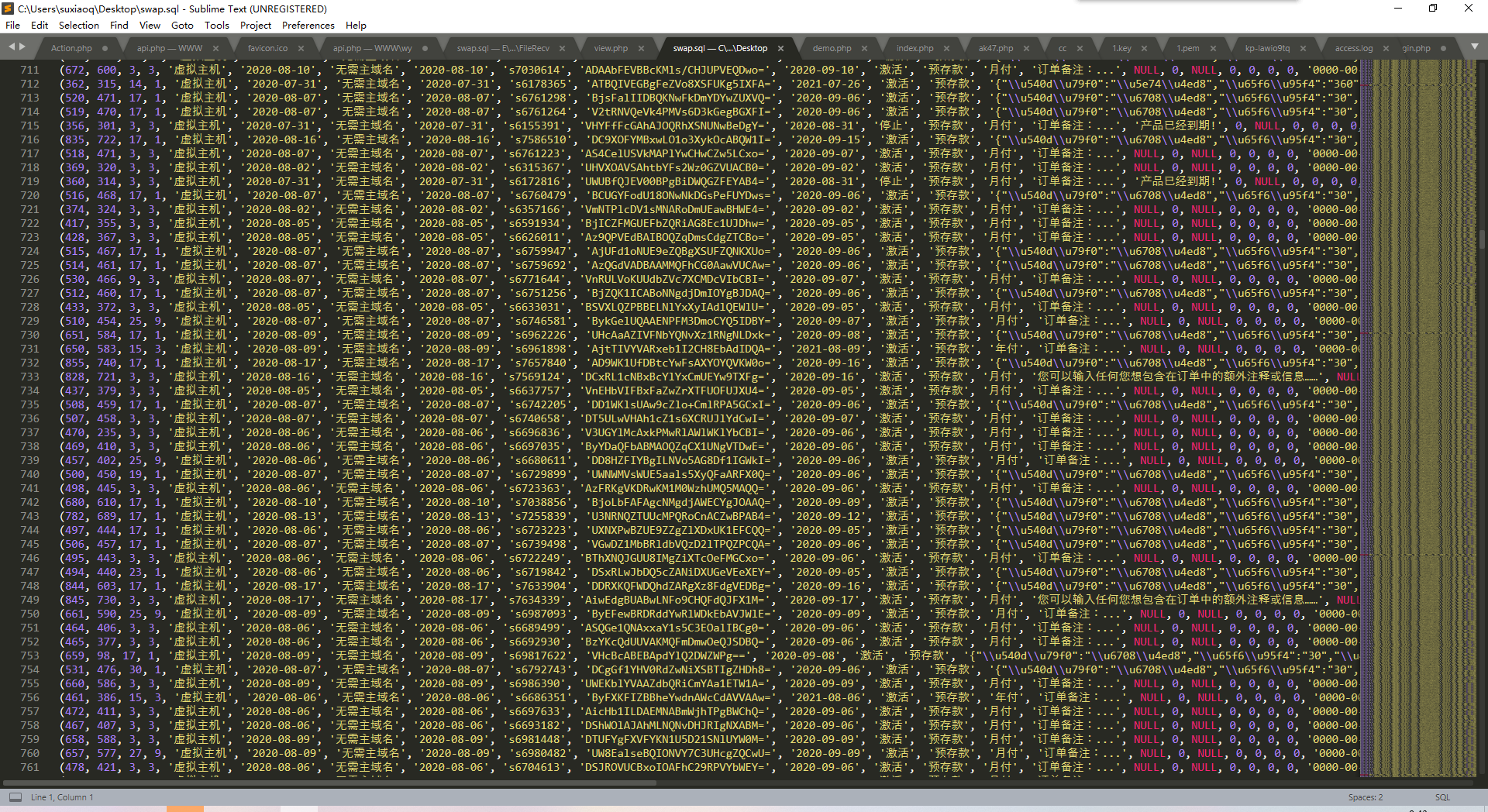Click the Line 1, Column 1 indicator
Image resolution: width=1488 pixels, height=812 pixels.
pos(62,797)
